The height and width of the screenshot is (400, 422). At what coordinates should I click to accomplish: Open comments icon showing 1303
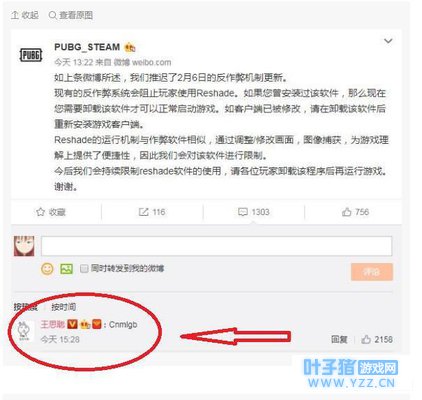pos(243,212)
